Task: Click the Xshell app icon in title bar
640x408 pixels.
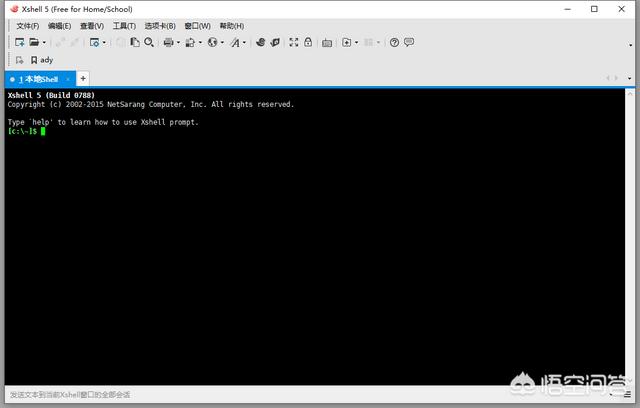Action: tap(14, 9)
